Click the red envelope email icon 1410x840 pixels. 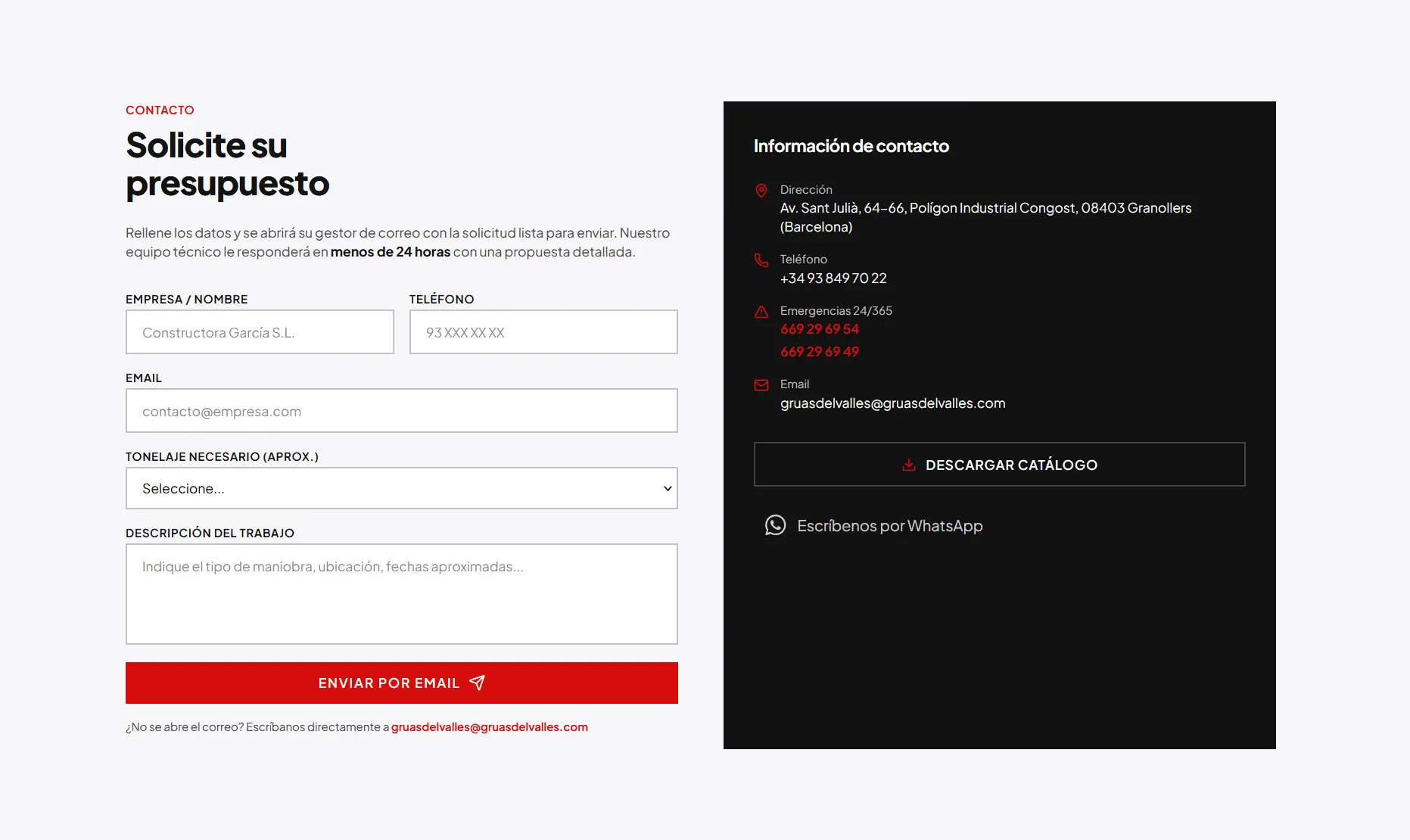pos(761,385)
